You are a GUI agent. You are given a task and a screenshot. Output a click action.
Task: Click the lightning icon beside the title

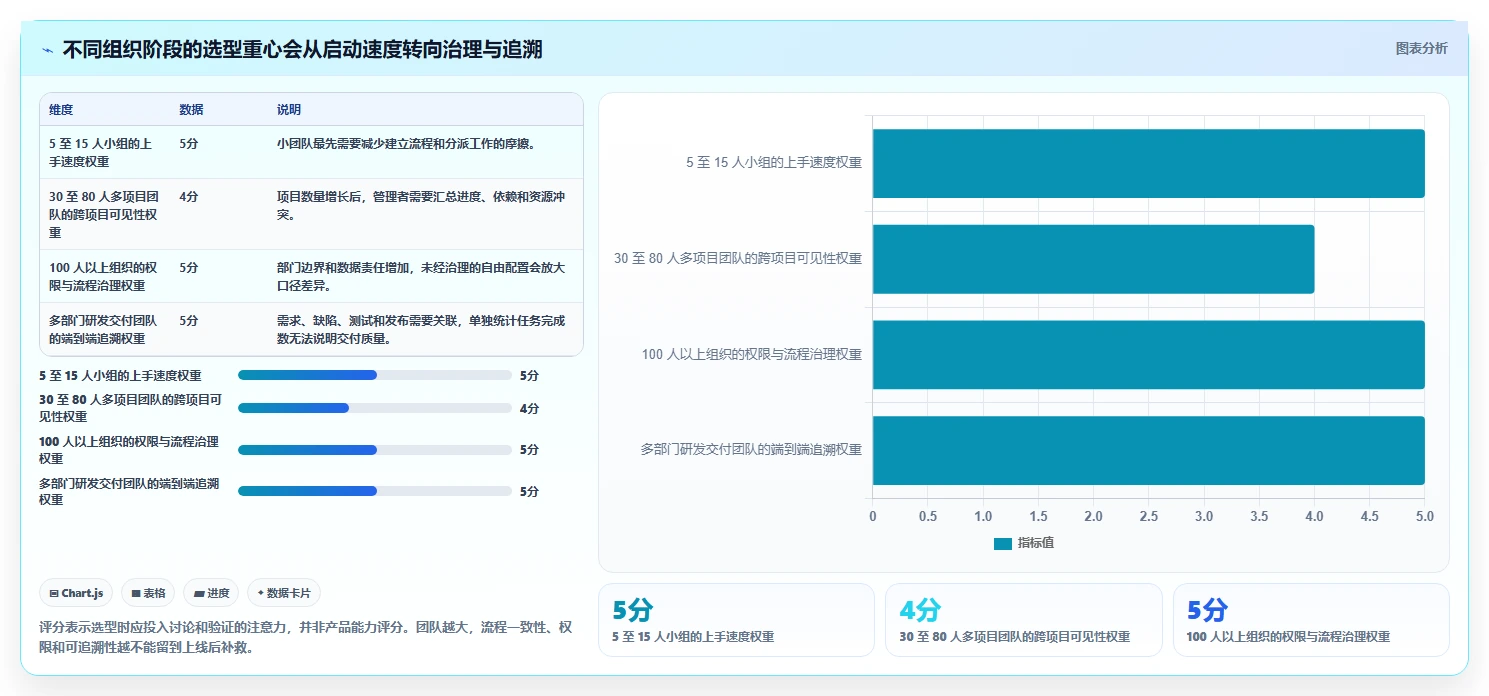click(48, 49)
